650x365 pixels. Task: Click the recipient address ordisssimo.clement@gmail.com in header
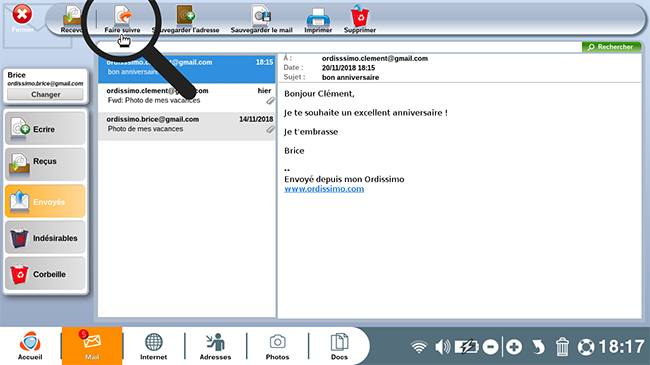click(375, 58)
